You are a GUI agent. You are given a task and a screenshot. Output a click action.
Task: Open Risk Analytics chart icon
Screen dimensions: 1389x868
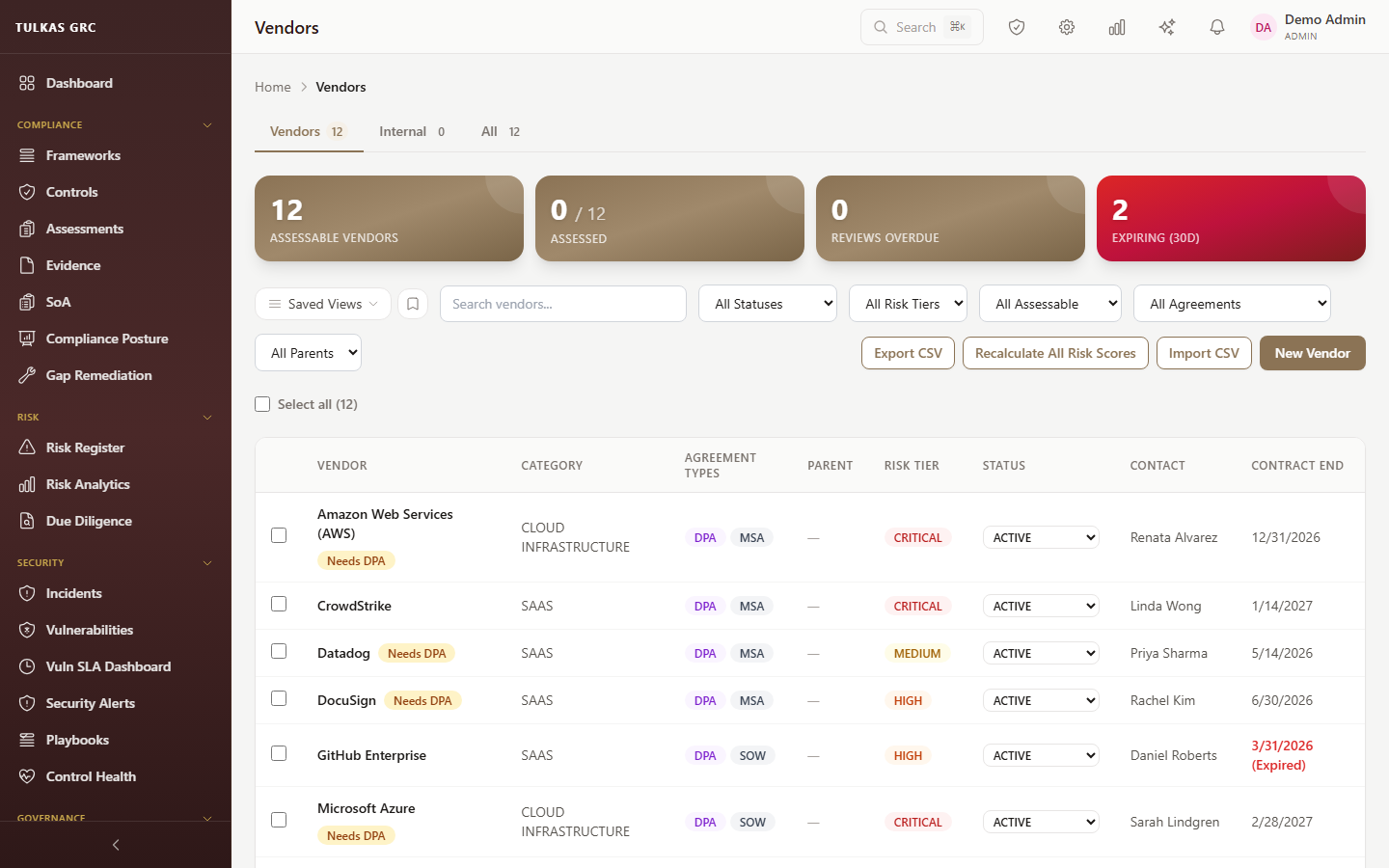[x=27, y=484]
